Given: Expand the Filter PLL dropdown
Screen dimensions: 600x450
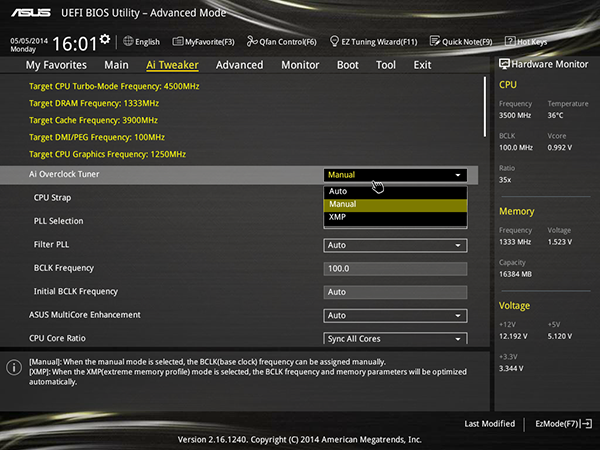Looking at the screenshot, I should [395, 245].
